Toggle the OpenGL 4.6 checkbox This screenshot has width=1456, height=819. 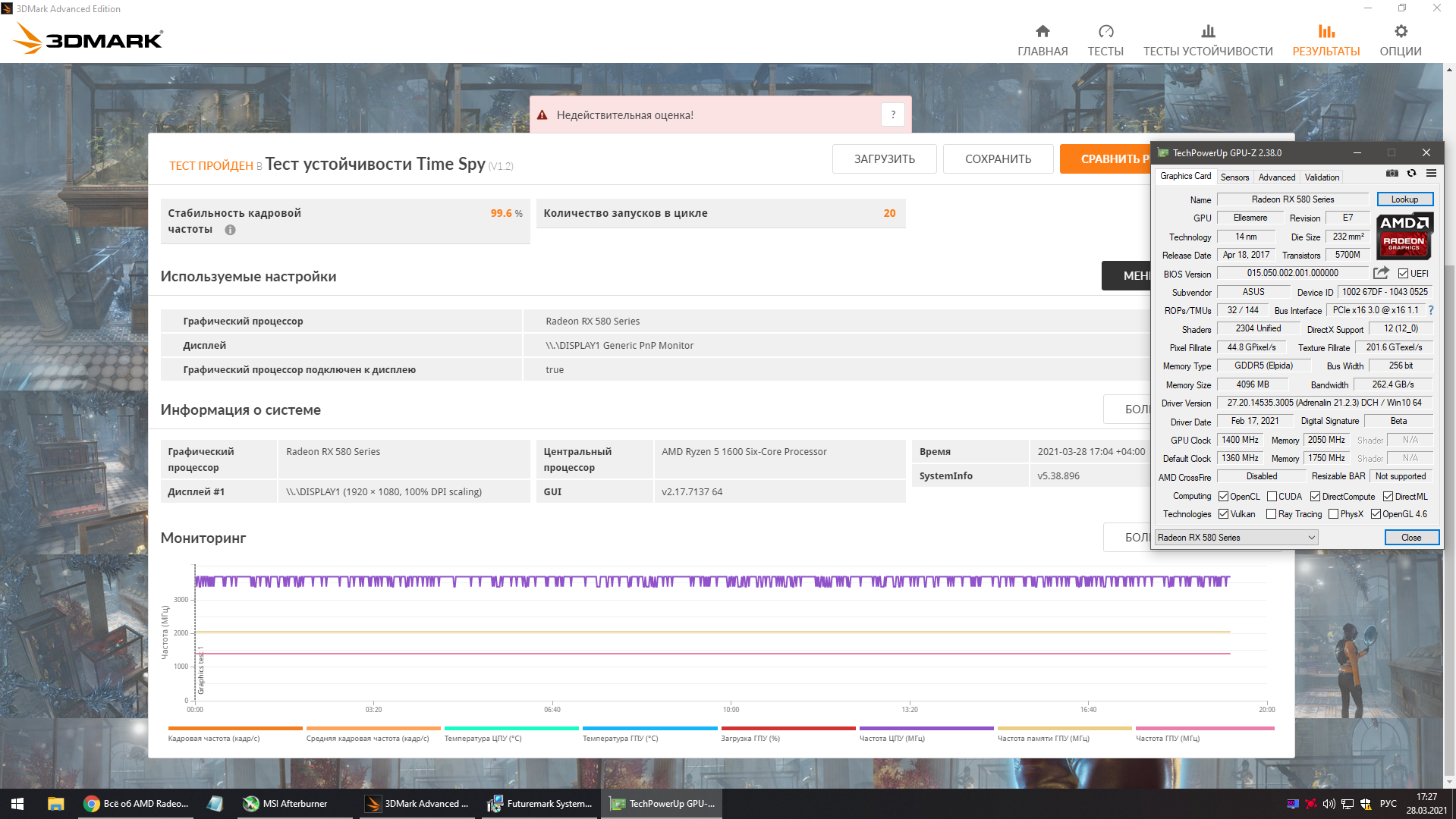click(1376, 514)
